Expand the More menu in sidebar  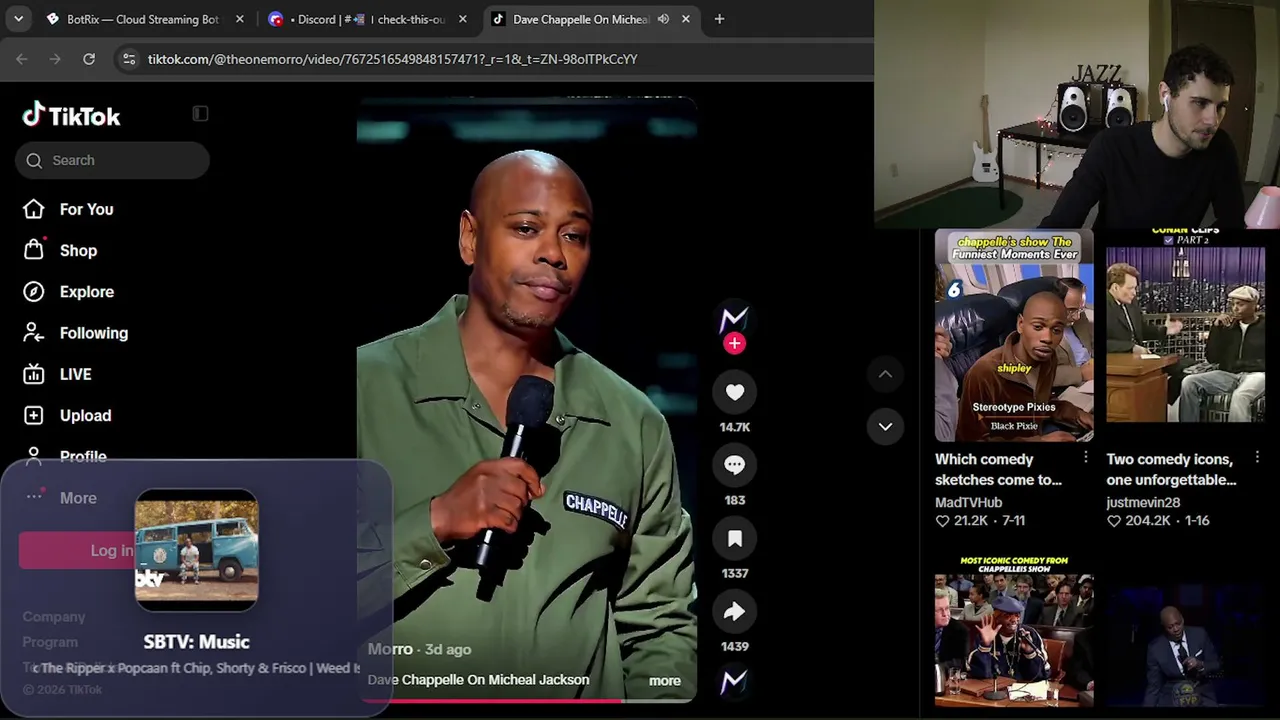78,498
